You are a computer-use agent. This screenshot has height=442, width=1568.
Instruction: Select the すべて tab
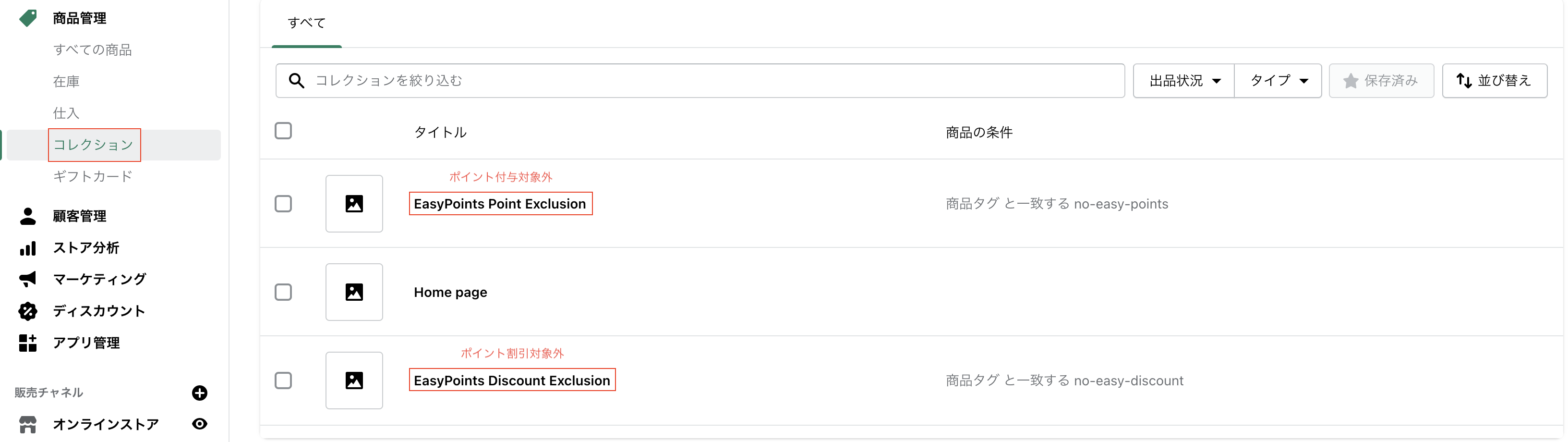[307, 23]
